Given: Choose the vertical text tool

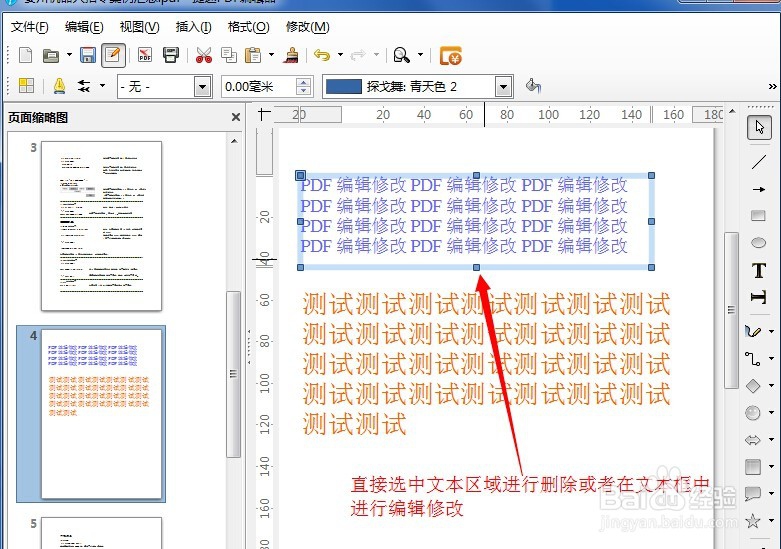Looking at the screenshot, I should pos(758,297).
